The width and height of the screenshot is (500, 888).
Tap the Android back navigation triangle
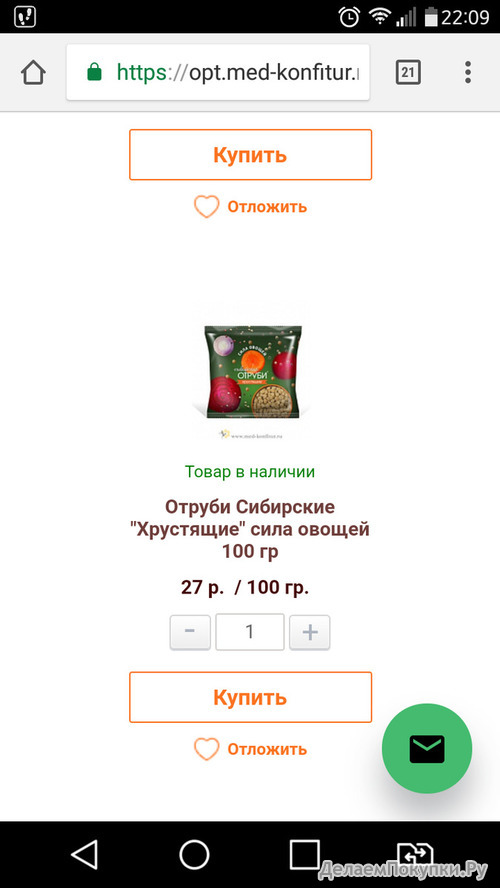click(x=85, y=854)
